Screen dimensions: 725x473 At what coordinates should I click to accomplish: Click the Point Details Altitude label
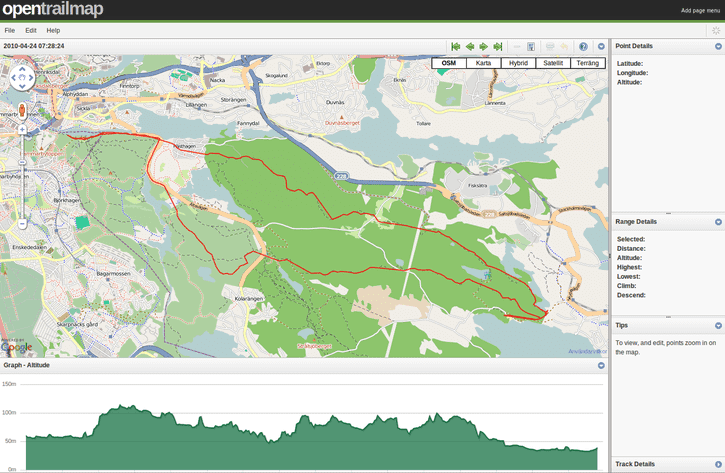coord(629,82)
